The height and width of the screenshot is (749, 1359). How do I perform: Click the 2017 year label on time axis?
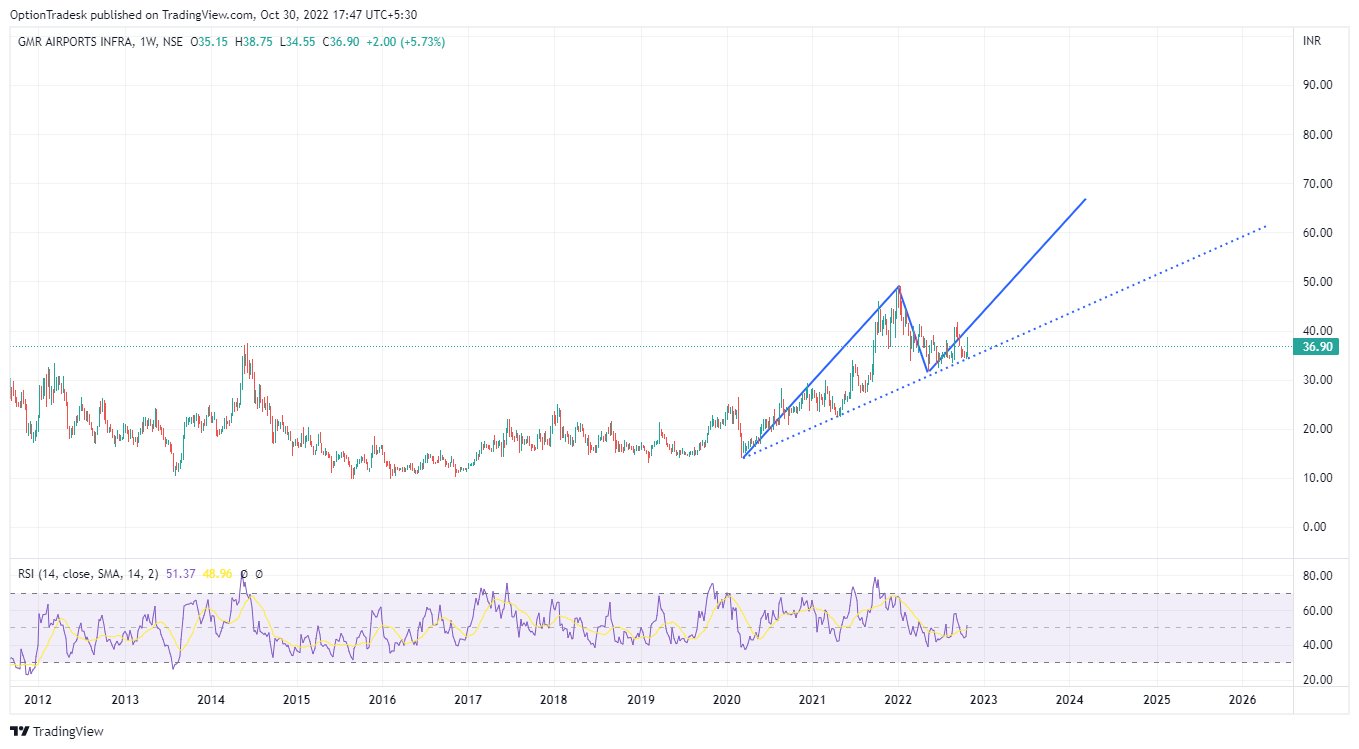pyautogui.click(x=468, y=700)
